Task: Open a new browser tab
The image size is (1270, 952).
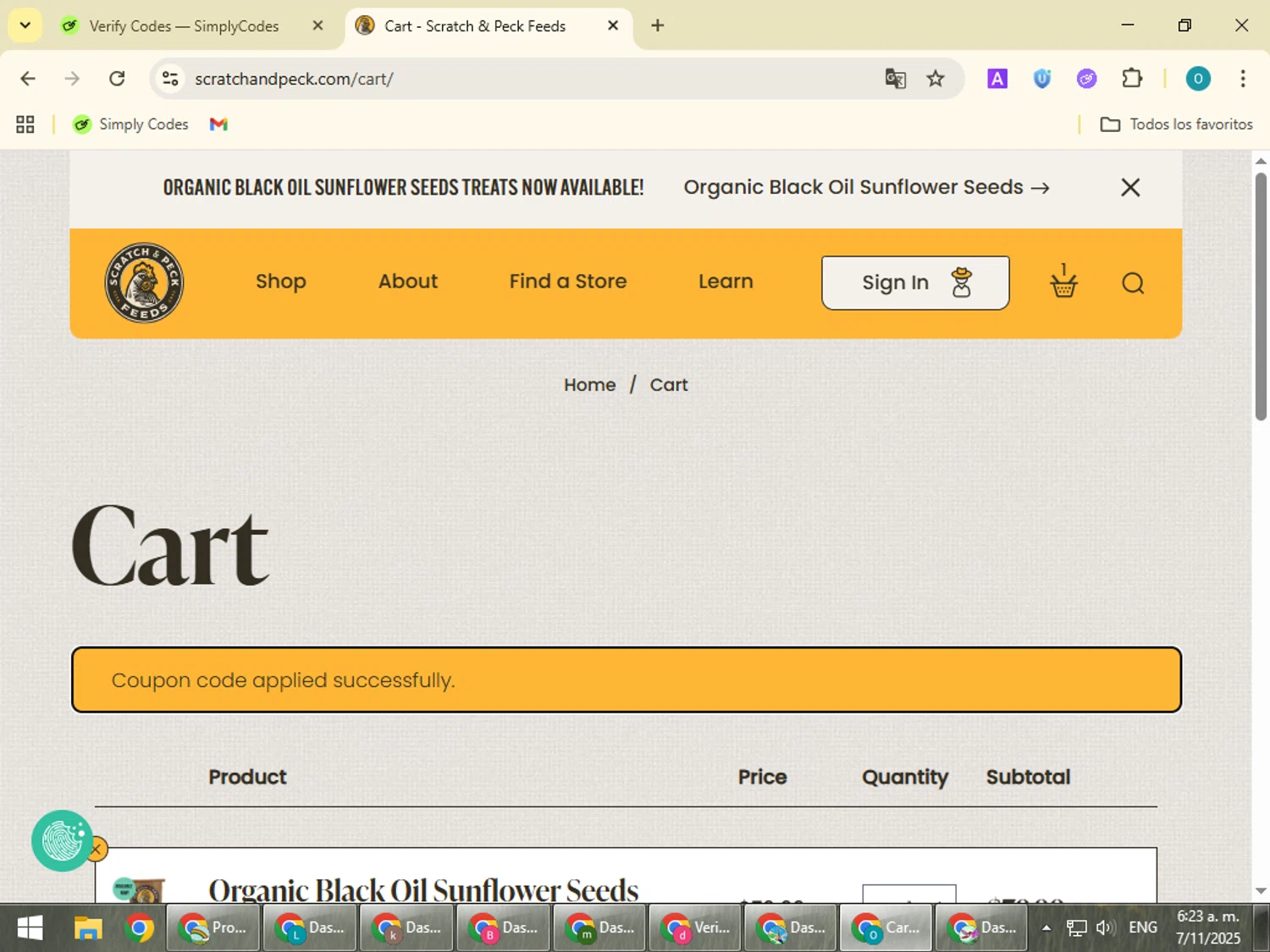Action: pos(657,25)
